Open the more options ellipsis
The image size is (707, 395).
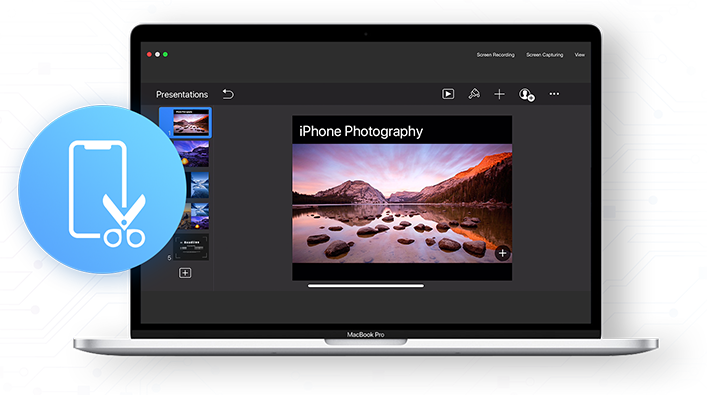554,94
